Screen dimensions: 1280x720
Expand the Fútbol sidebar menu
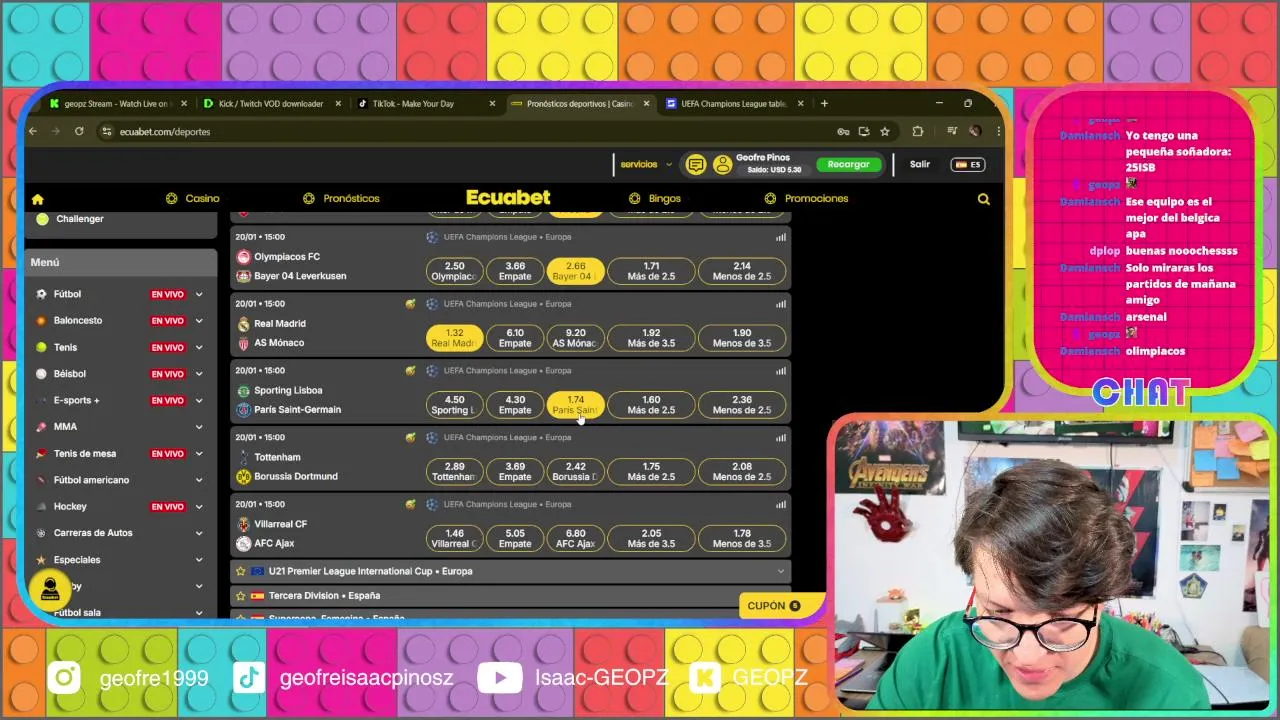199,294
